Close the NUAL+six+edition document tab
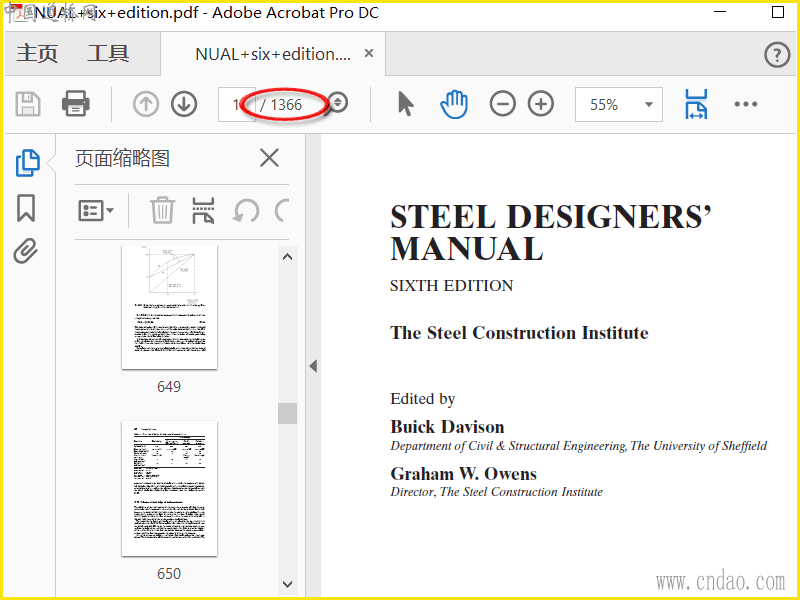The width and height of the screenshot is (800, 600). (x=369, y=53)
